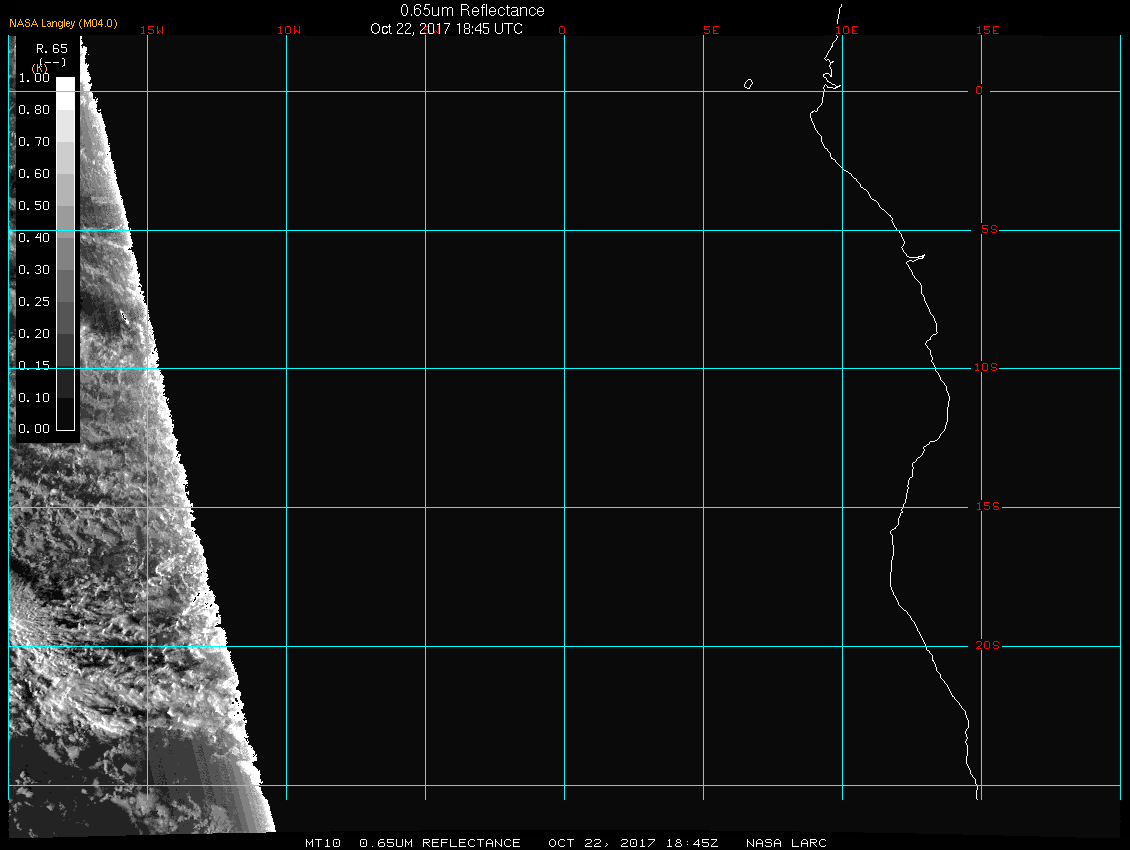This screenshot has width=1130, height=850.
Task: Click the 10W longitude label
Action: click(x=288, y=30)
